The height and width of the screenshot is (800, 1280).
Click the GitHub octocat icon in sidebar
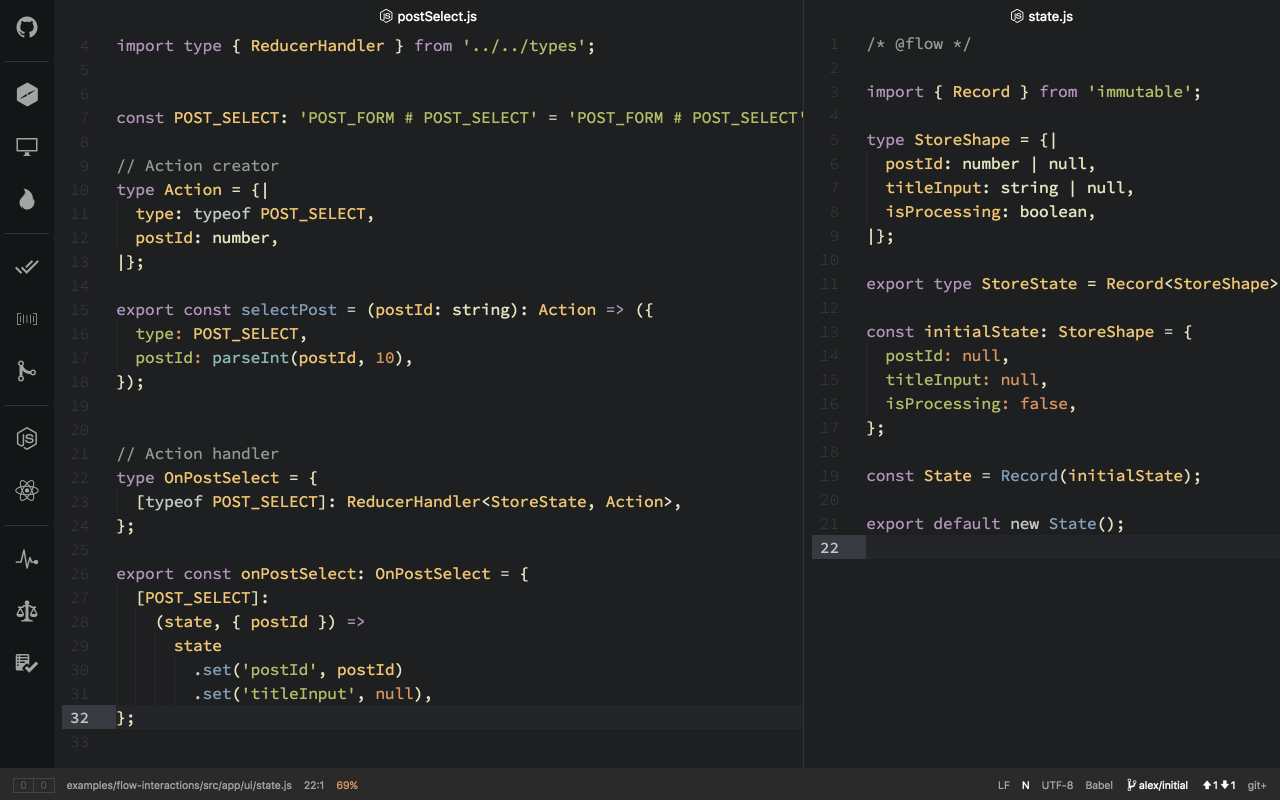pos(27,27)
